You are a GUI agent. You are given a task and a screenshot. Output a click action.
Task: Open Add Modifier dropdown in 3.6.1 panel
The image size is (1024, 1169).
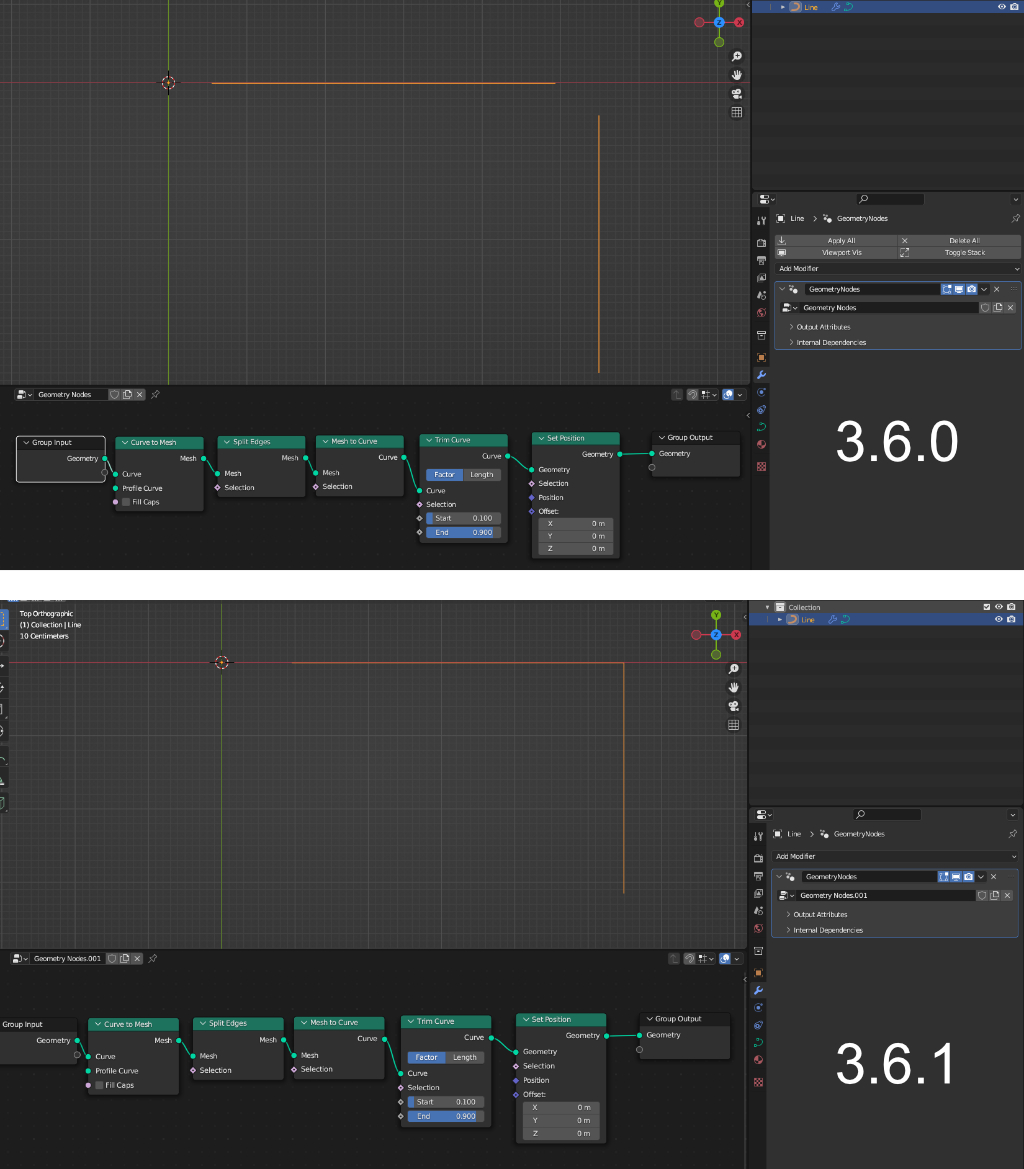point(894,857)
